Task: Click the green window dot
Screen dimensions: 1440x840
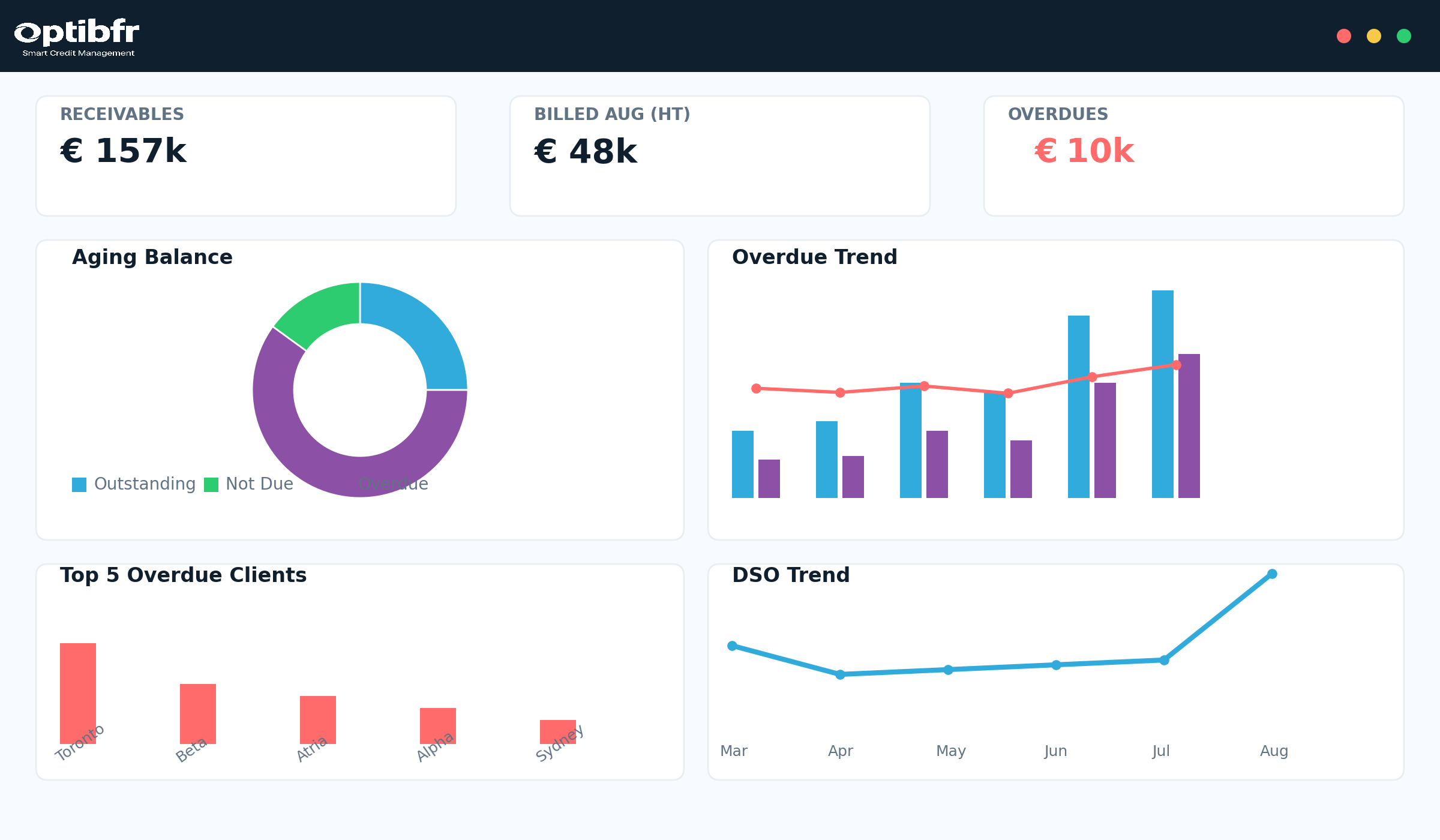Action: (1404, 36)
